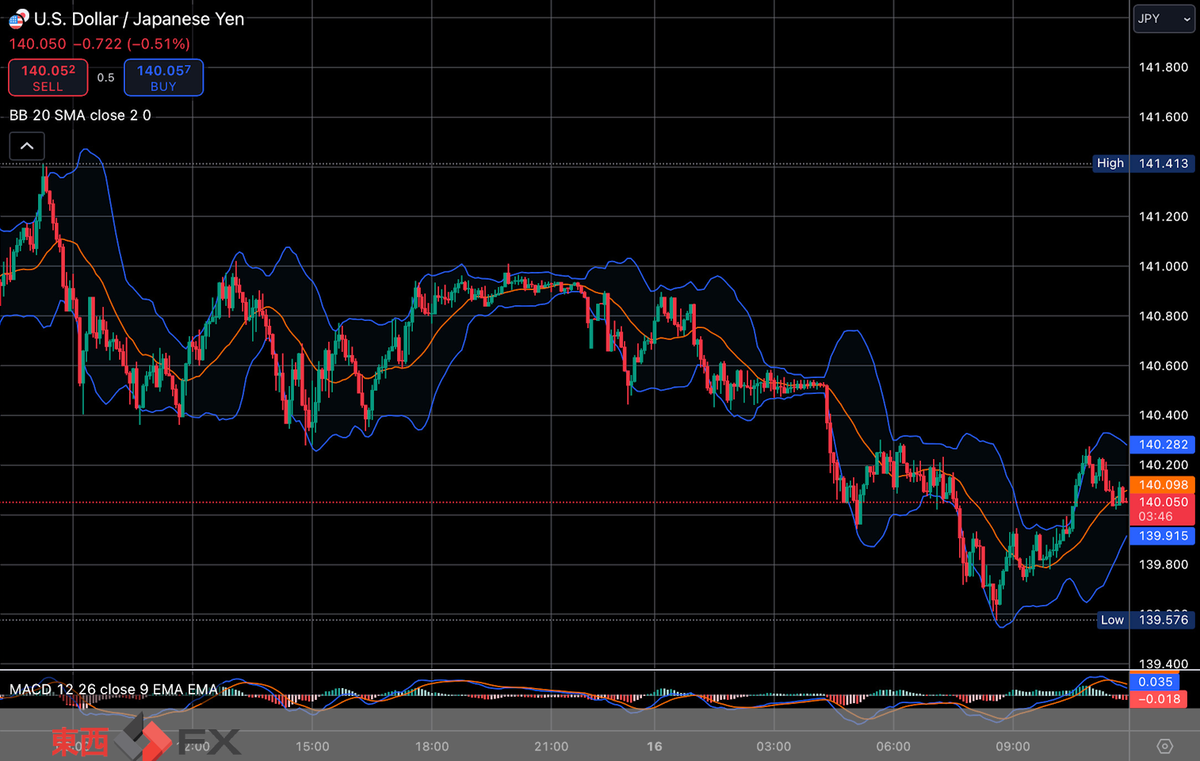
Task: Click the SELL button showing 140.052
Action: click(x=48, y=76)
